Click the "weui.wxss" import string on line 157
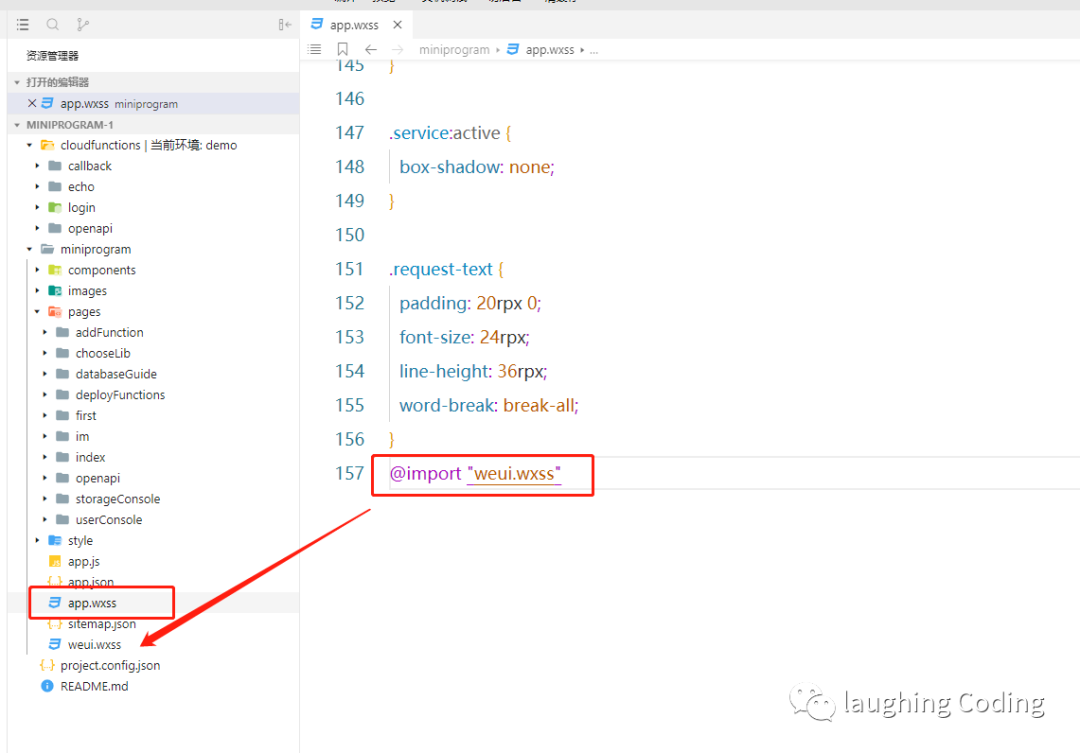1080x753 pixels. (514, 474)
